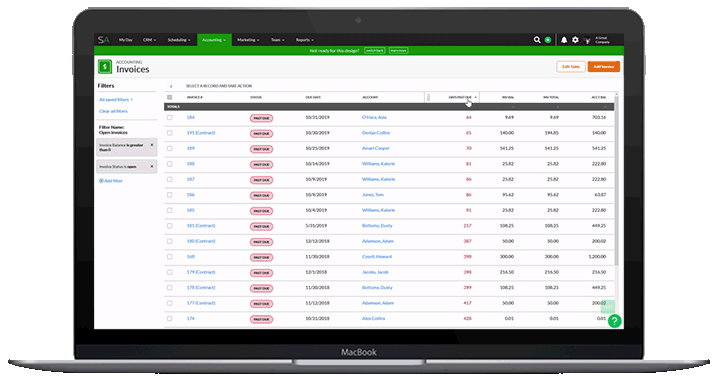720x376 pixels.
Task: Toggle the select-all checkbox in table header
Action: tap(169, 97)
